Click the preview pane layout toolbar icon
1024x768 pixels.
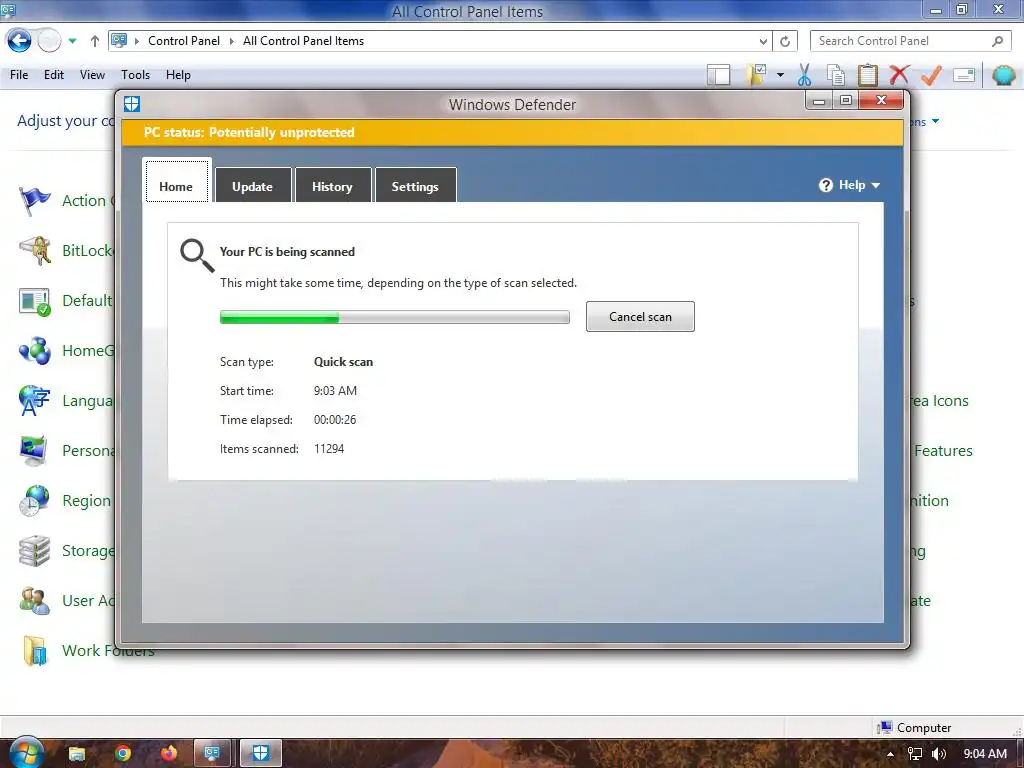tap(718, 75)
